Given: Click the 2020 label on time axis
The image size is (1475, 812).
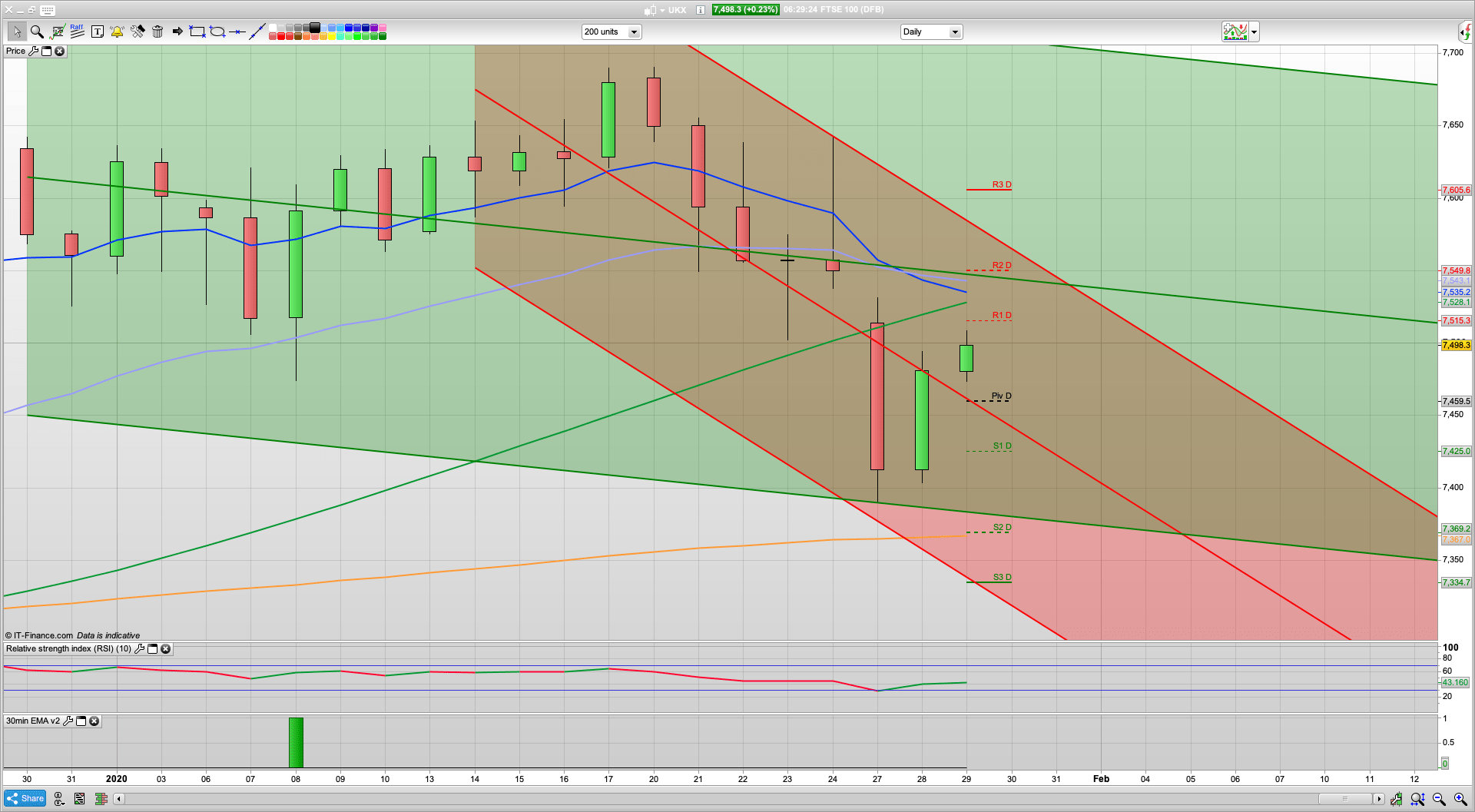Looking at the screenshot, I should coord(116,778).
